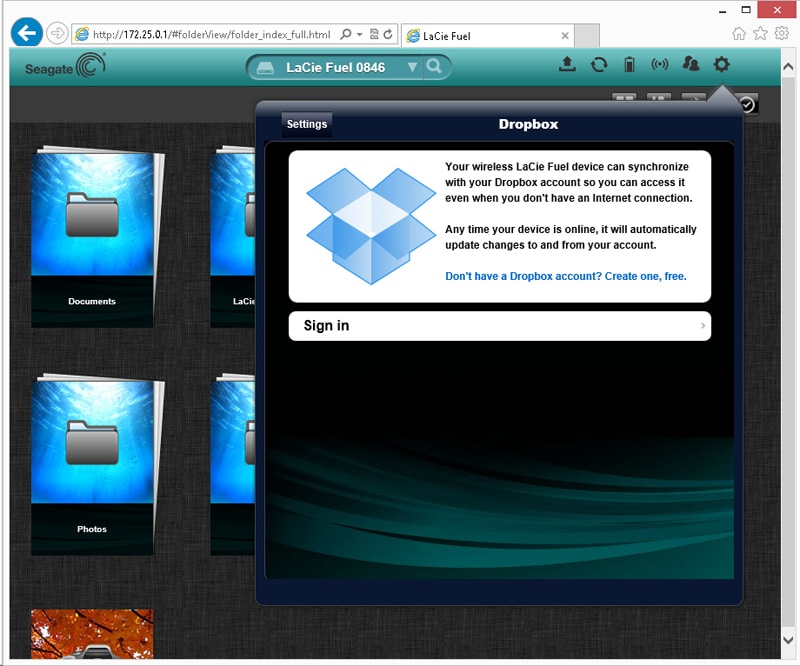
Task: Expand the LaCie Fuel 0846 device dropdown arrow
Action: click(x=412, y=67)
